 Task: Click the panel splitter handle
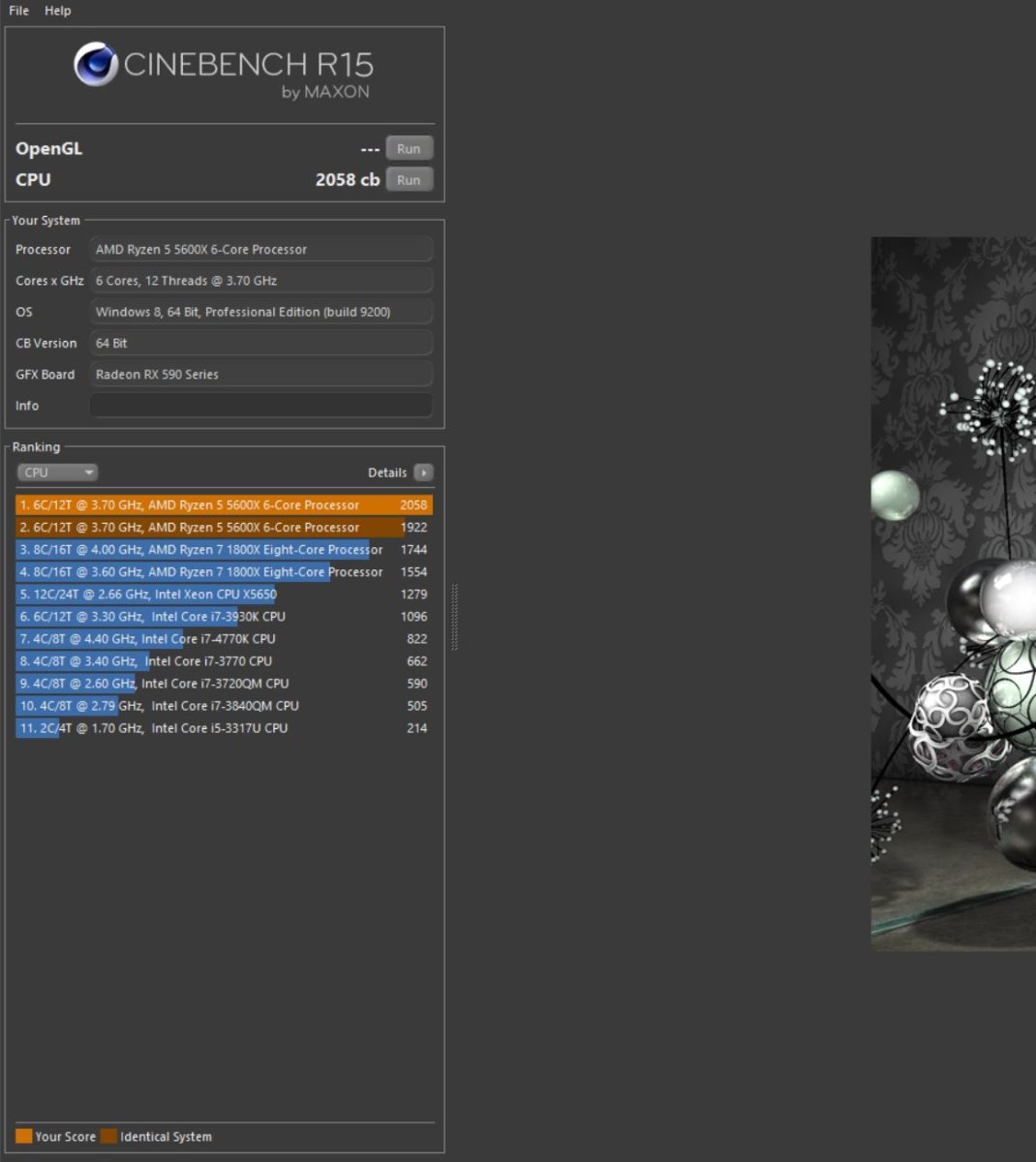tap(454, 617)
